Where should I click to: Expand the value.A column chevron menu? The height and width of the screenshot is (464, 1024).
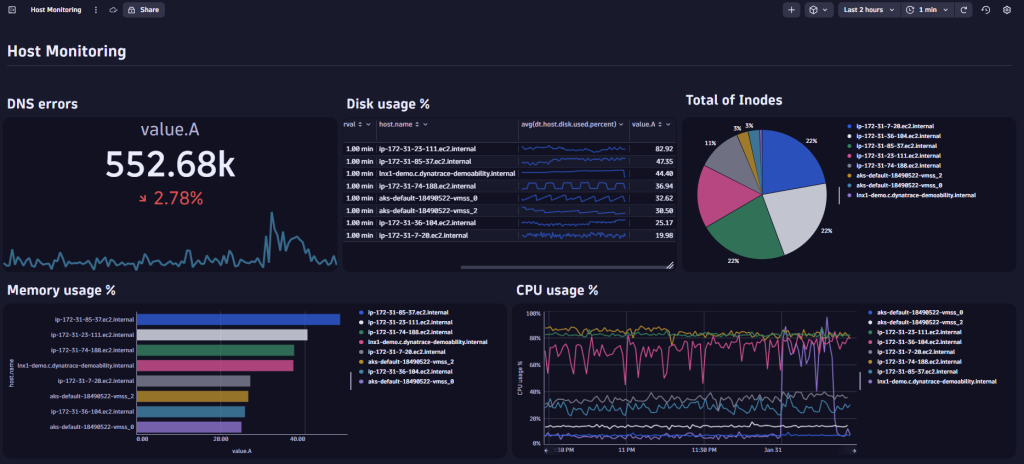coord(669,124)
